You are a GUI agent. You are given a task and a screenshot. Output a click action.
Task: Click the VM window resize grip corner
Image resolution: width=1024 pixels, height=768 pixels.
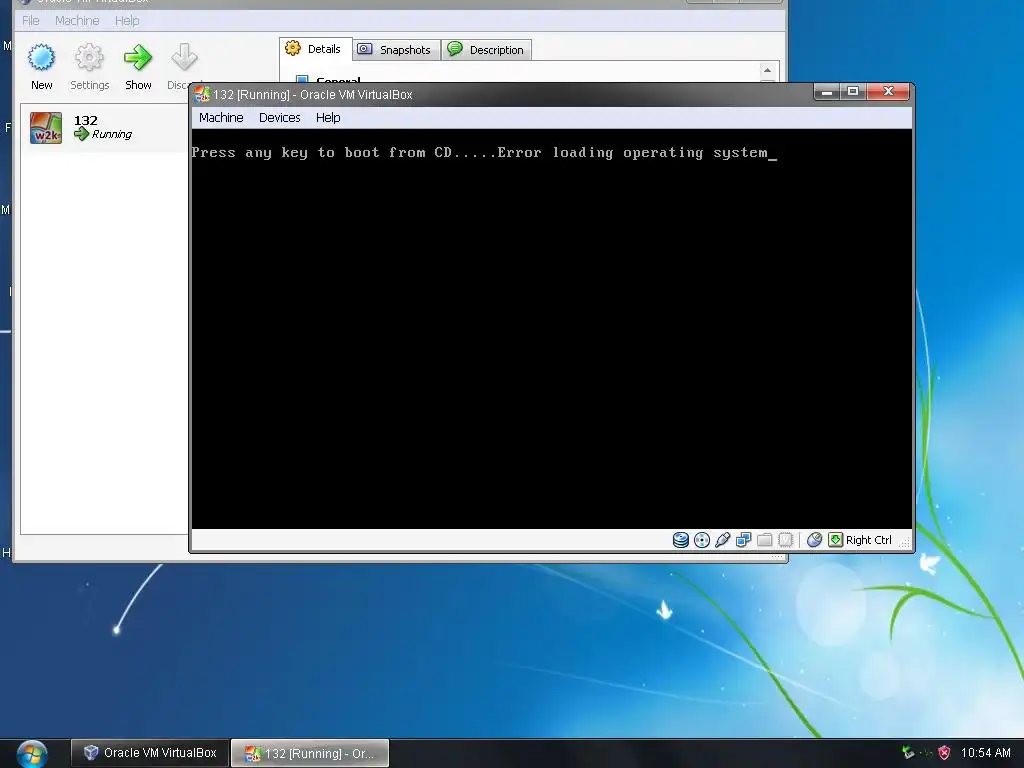pyautogui.click(x=904, y=542)
